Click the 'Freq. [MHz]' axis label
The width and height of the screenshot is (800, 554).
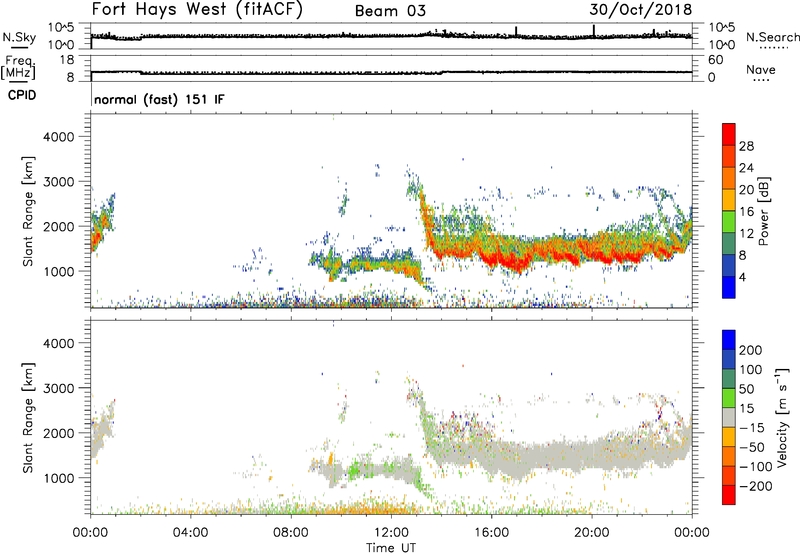click(18, 68)
